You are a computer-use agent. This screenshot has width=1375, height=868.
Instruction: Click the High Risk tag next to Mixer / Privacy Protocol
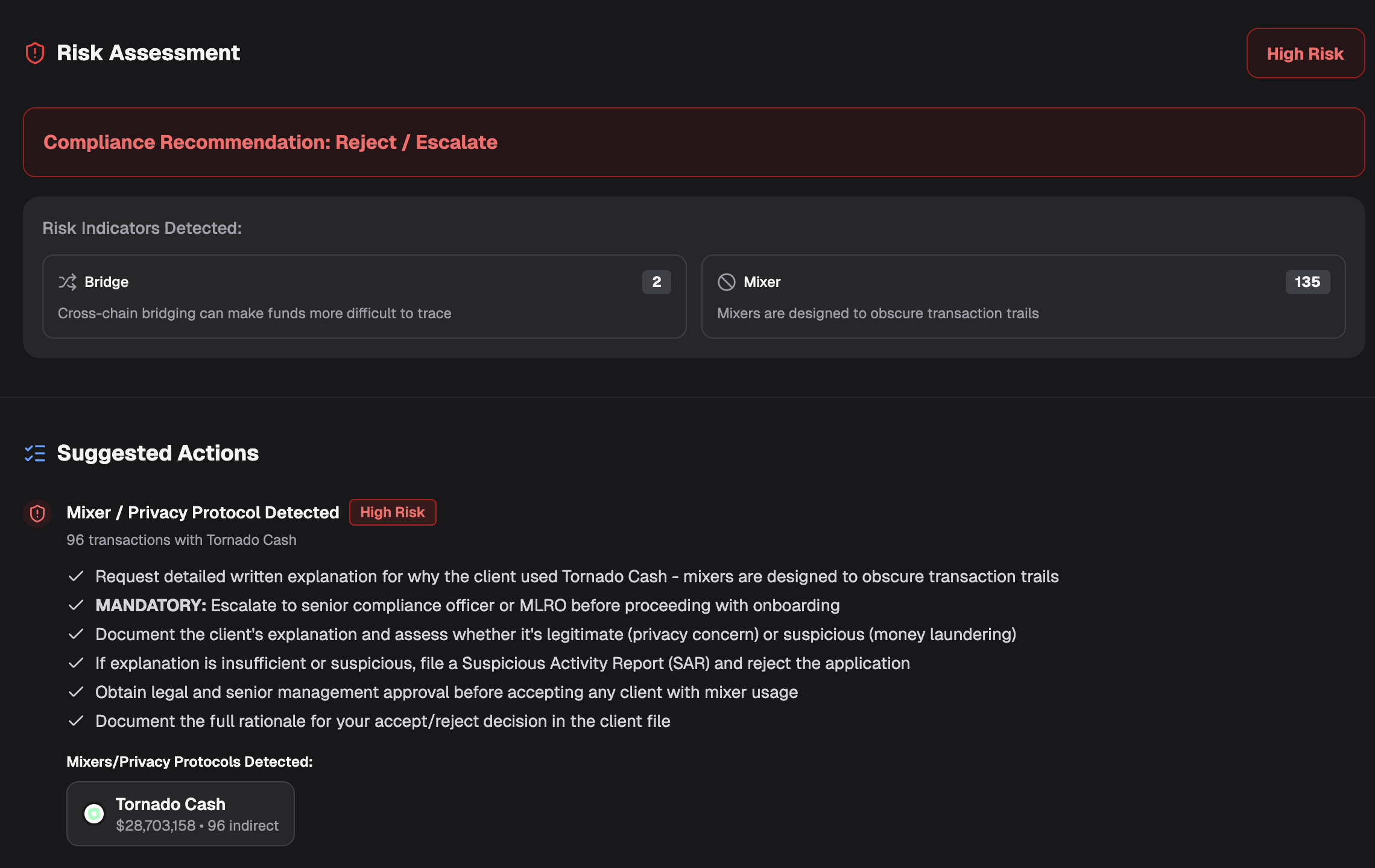393,512
